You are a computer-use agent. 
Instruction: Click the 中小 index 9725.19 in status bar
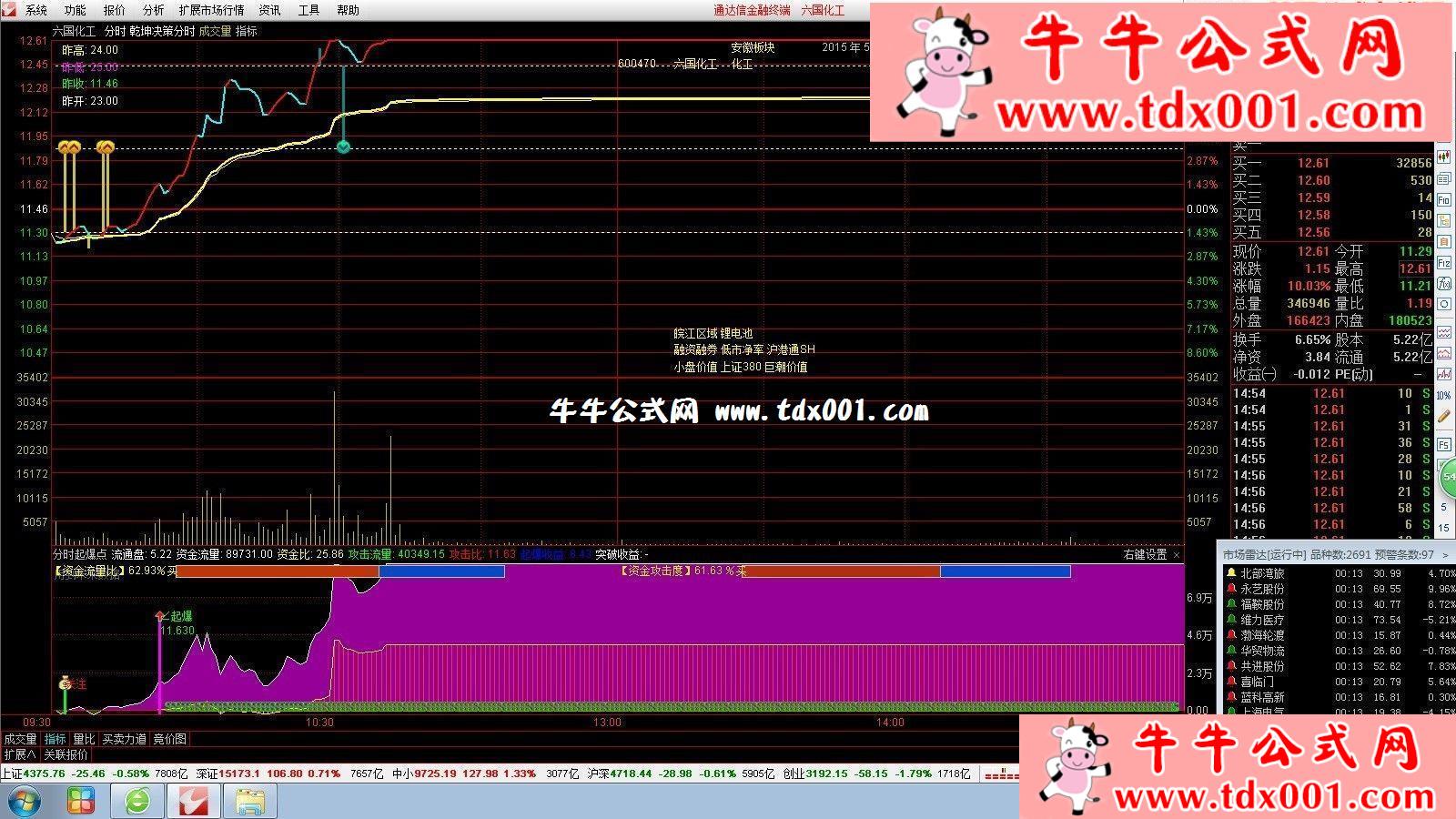coord(434,773)
